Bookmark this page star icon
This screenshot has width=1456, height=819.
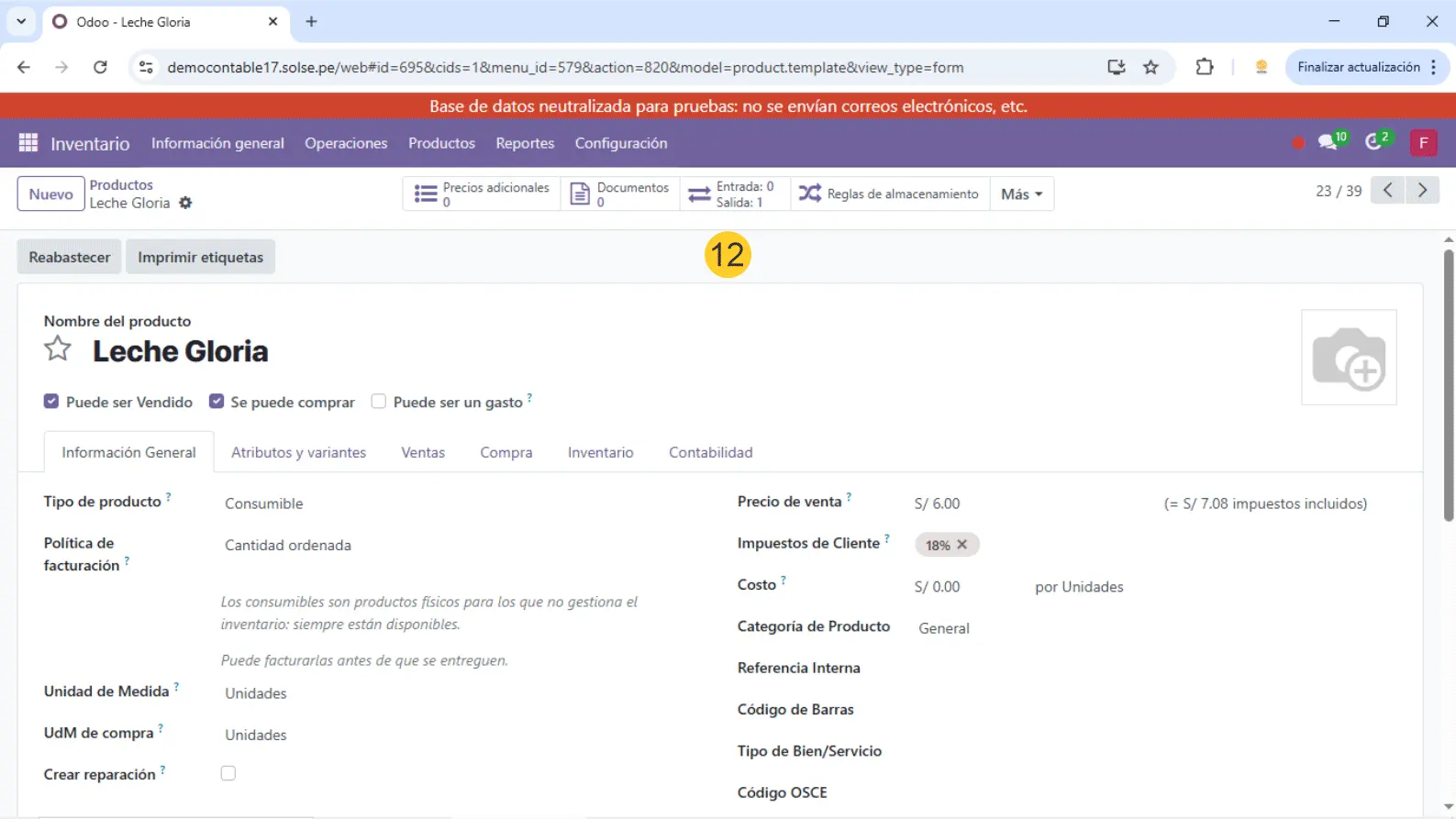[x=1150, y=67]
